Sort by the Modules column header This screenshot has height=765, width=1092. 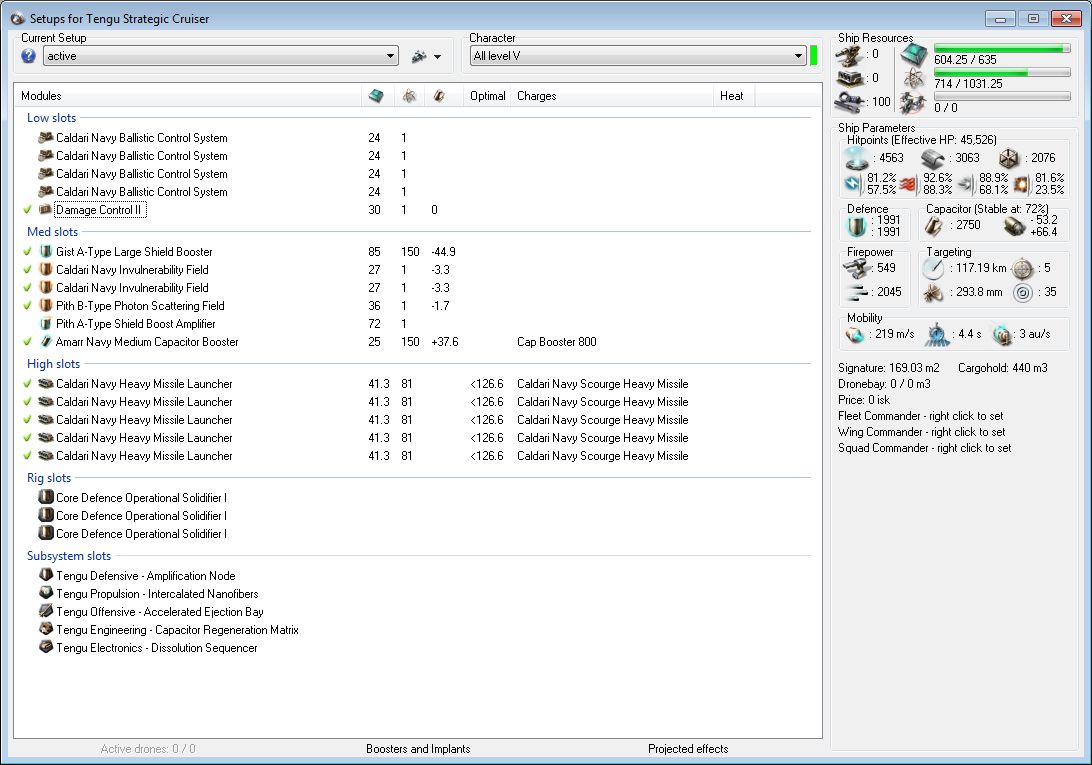point(188,96)
